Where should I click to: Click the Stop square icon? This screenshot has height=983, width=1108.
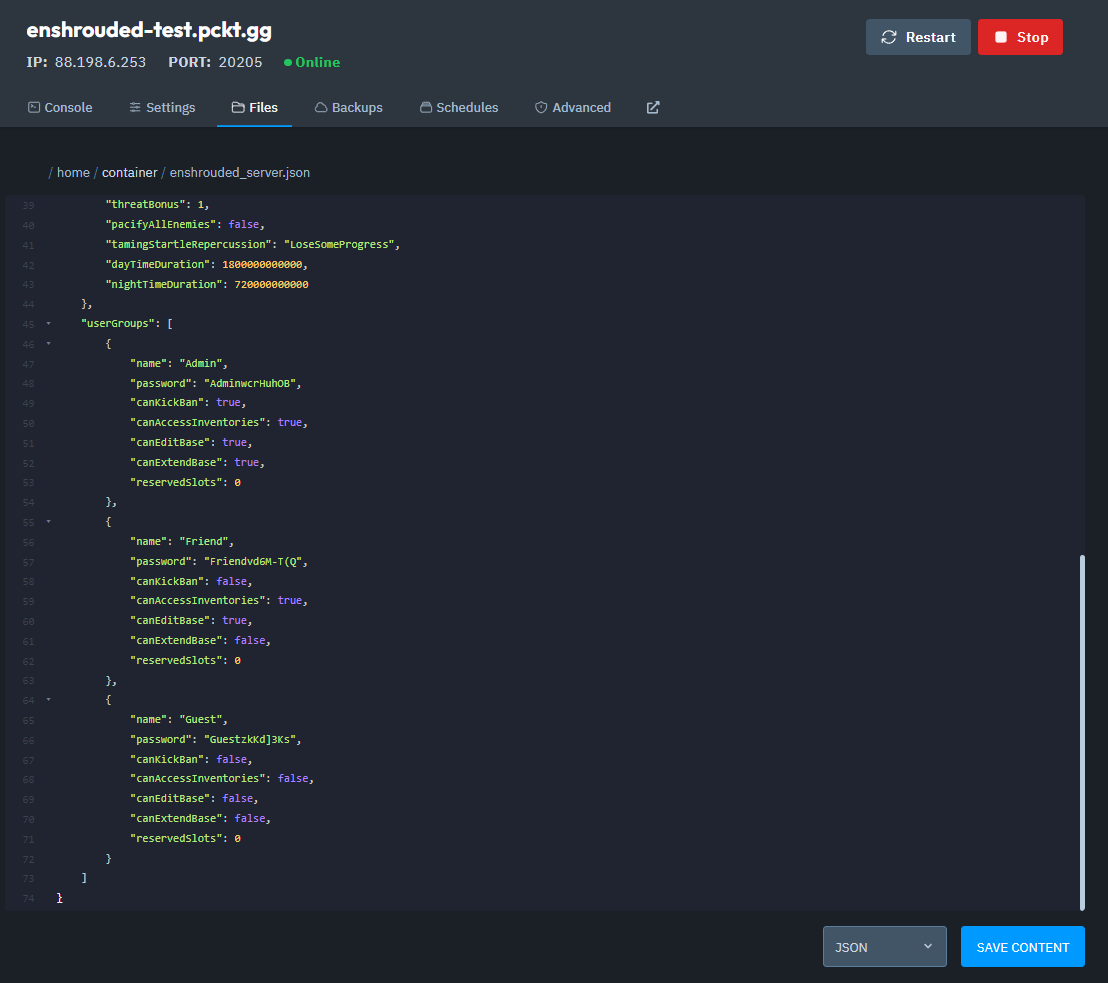click(x=1001, y=37)
